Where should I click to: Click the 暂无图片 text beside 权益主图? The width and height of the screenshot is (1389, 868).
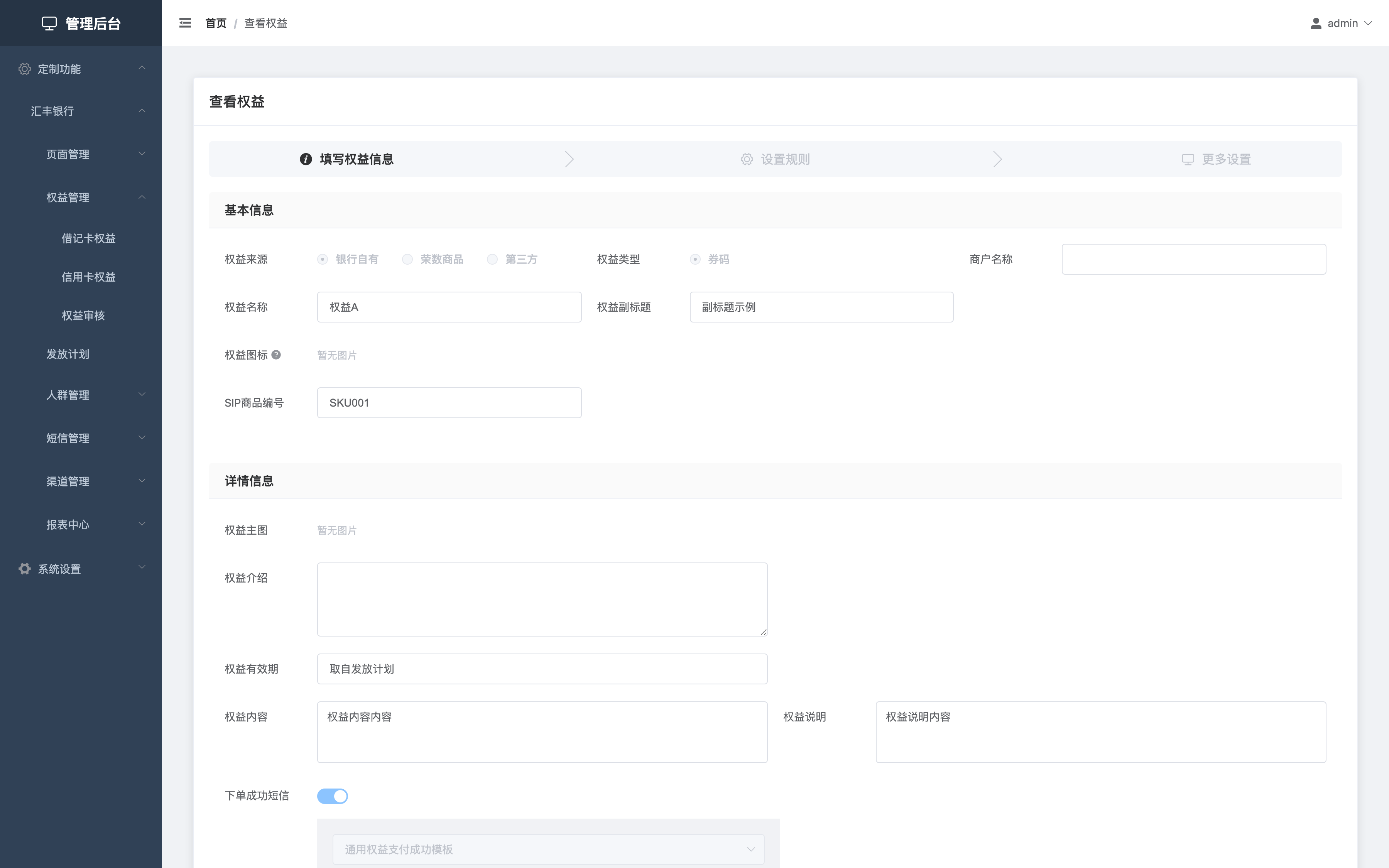337,530
